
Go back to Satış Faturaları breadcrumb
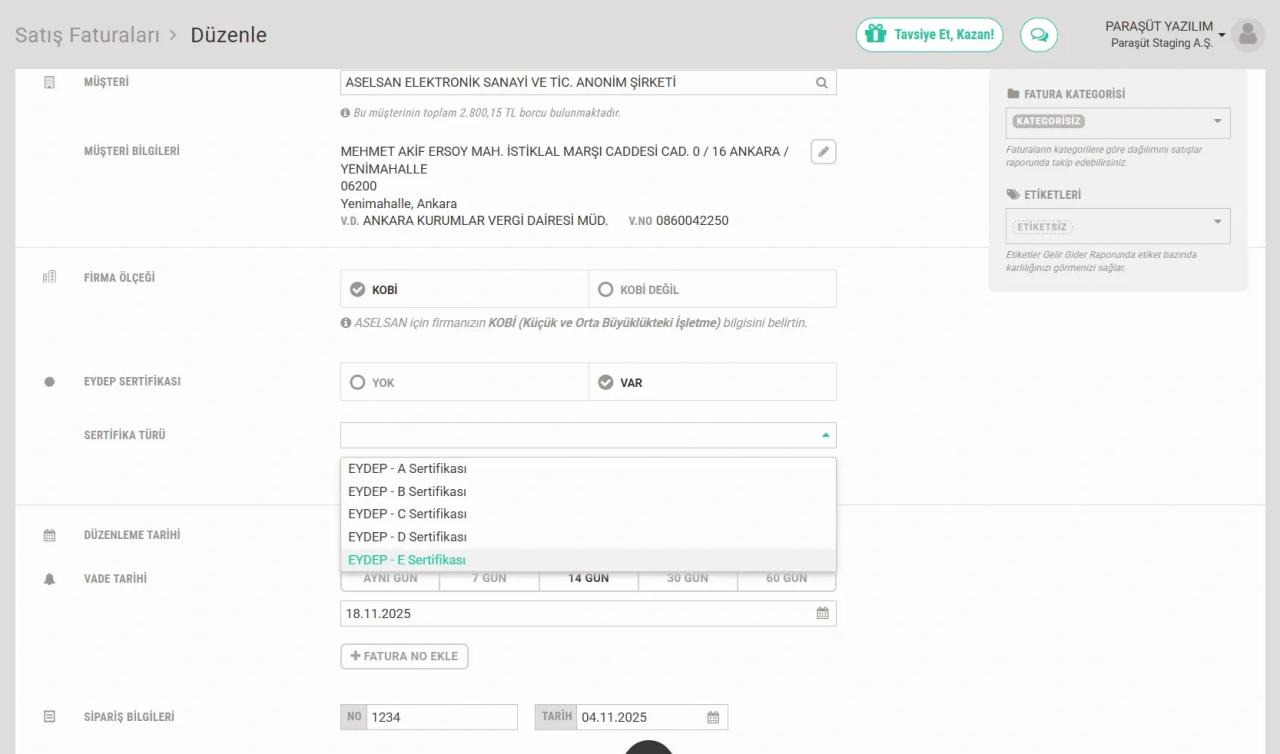pos(87,35)
